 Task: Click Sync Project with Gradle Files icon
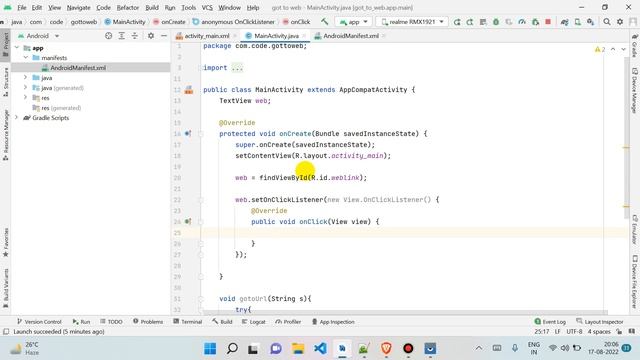click(x=564, y=22)
